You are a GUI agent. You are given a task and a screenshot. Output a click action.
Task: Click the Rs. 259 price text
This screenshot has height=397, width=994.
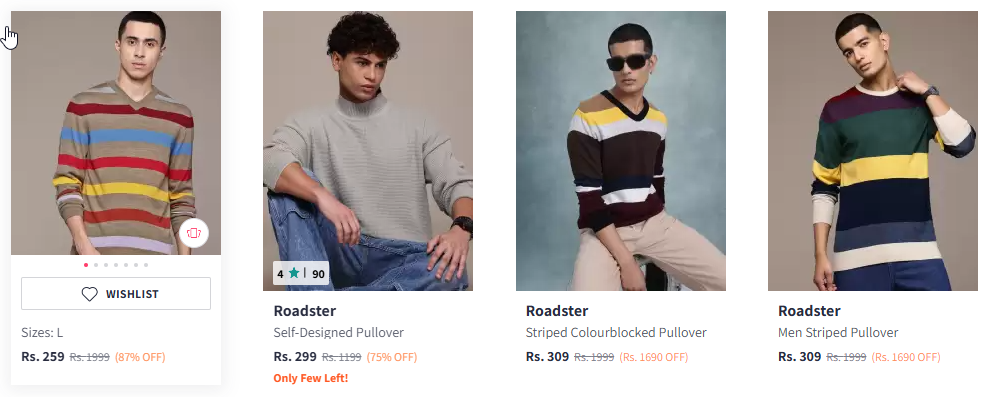tap(43, 356)
